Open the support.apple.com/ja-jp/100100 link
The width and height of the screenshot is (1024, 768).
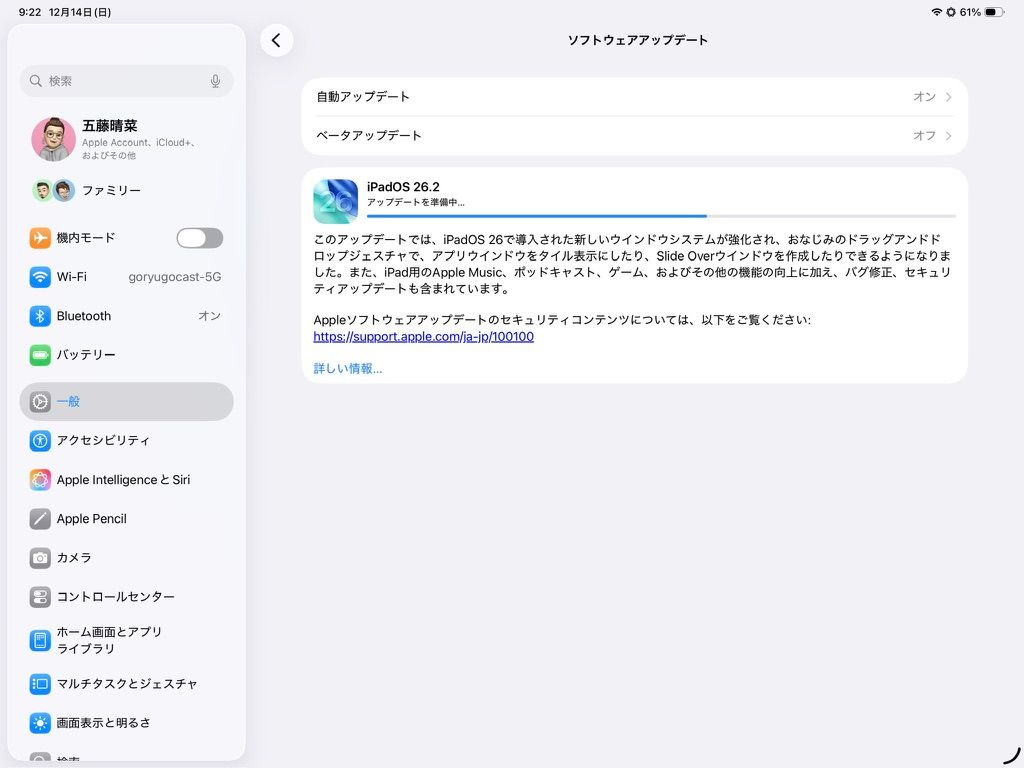pos(423,337)
